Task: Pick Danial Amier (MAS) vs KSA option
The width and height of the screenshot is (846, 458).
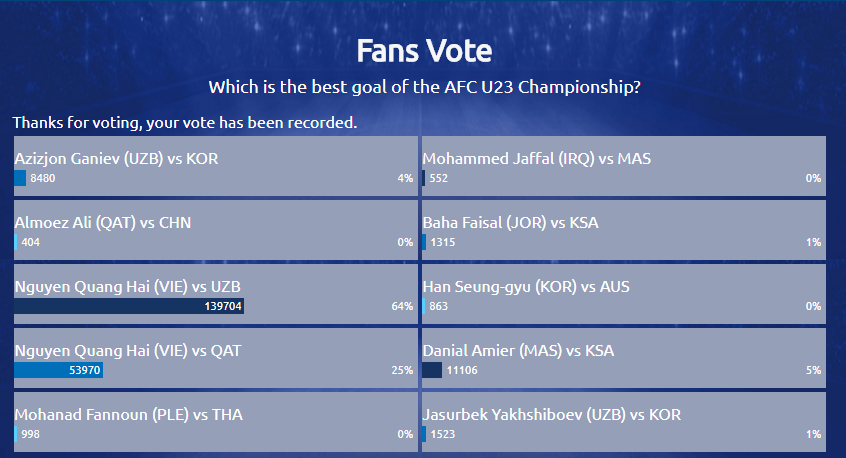Action: pos(624,358)
